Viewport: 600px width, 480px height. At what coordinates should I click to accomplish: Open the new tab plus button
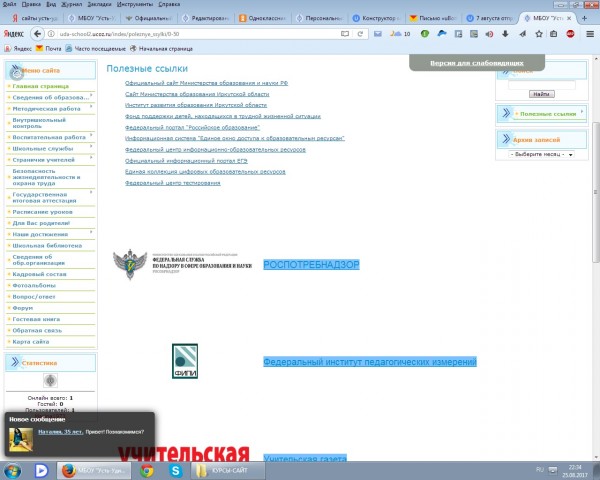click(584, 18)
